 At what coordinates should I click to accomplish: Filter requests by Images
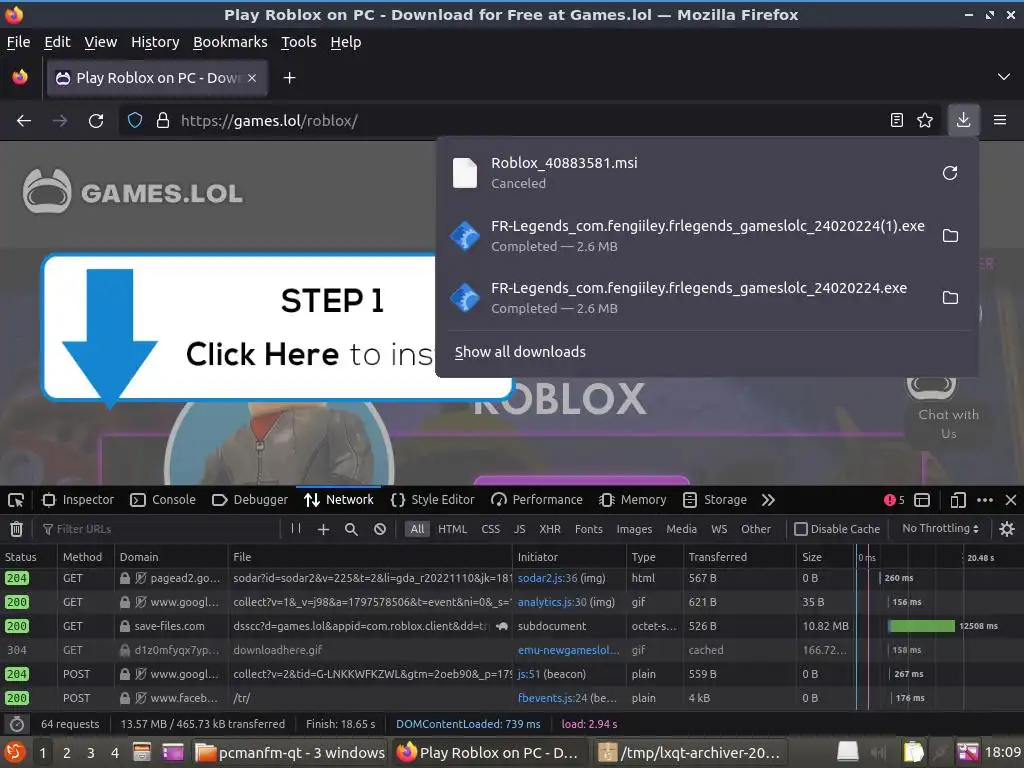click(634, 529)
